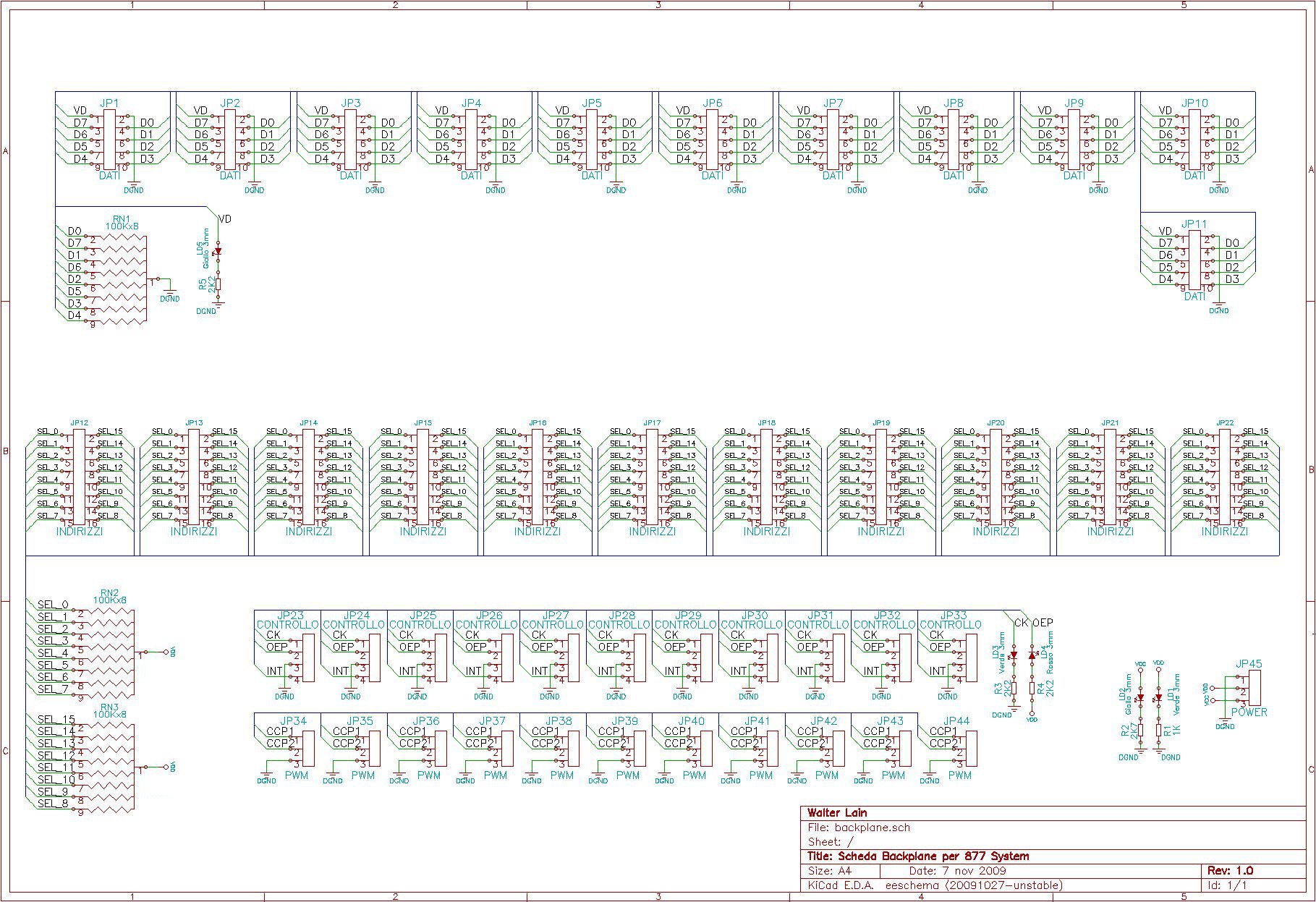Select the POWER connector value label

pos(1249,712)
